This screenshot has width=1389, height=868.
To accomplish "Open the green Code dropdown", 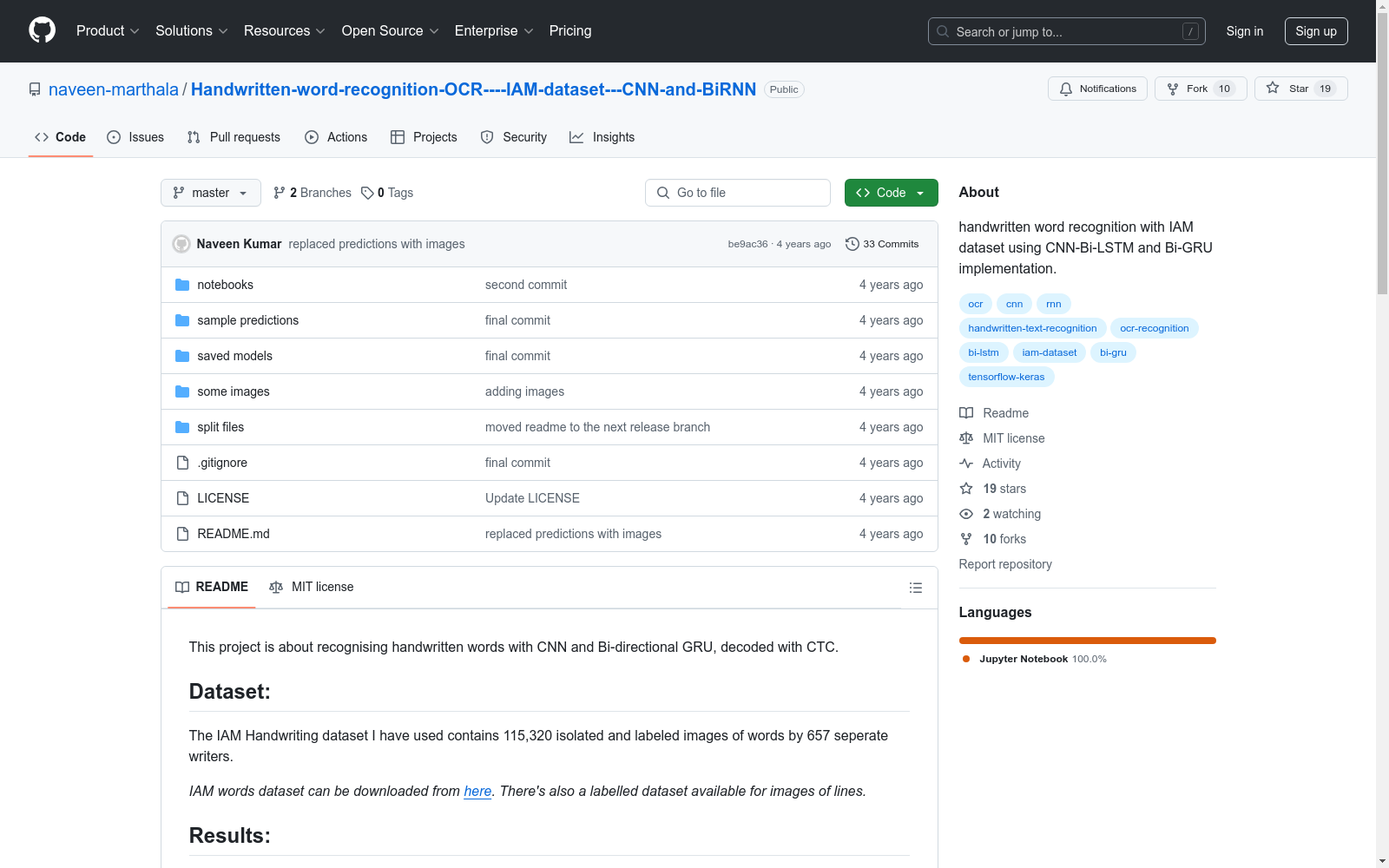I will pyautogui.click(x=891, y=193).
